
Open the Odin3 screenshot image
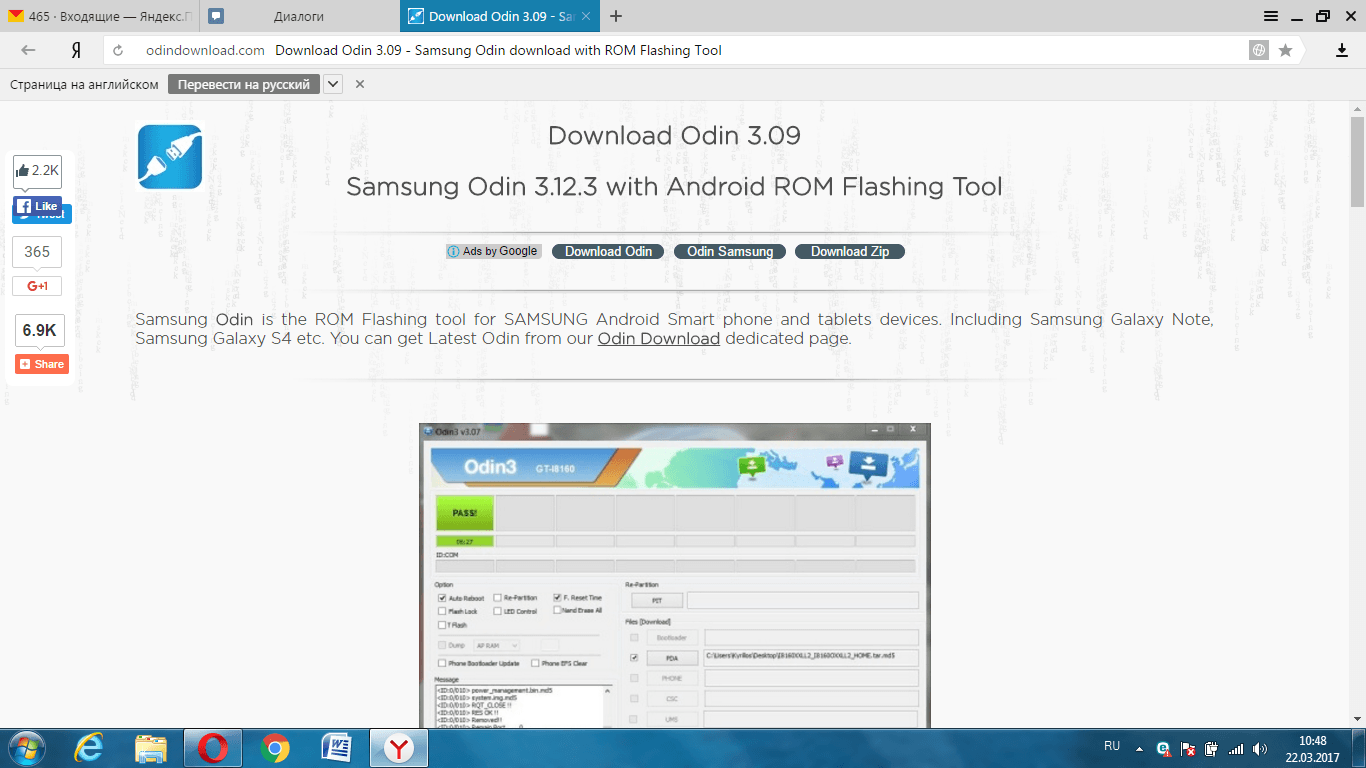tap(674, 575)
